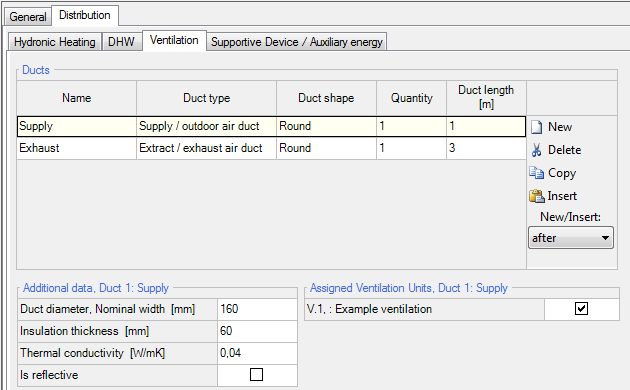The image size is (630, 390).
Task: Open Supportive Device / Auxiliary energy tab
Action: tap(297, 42)
